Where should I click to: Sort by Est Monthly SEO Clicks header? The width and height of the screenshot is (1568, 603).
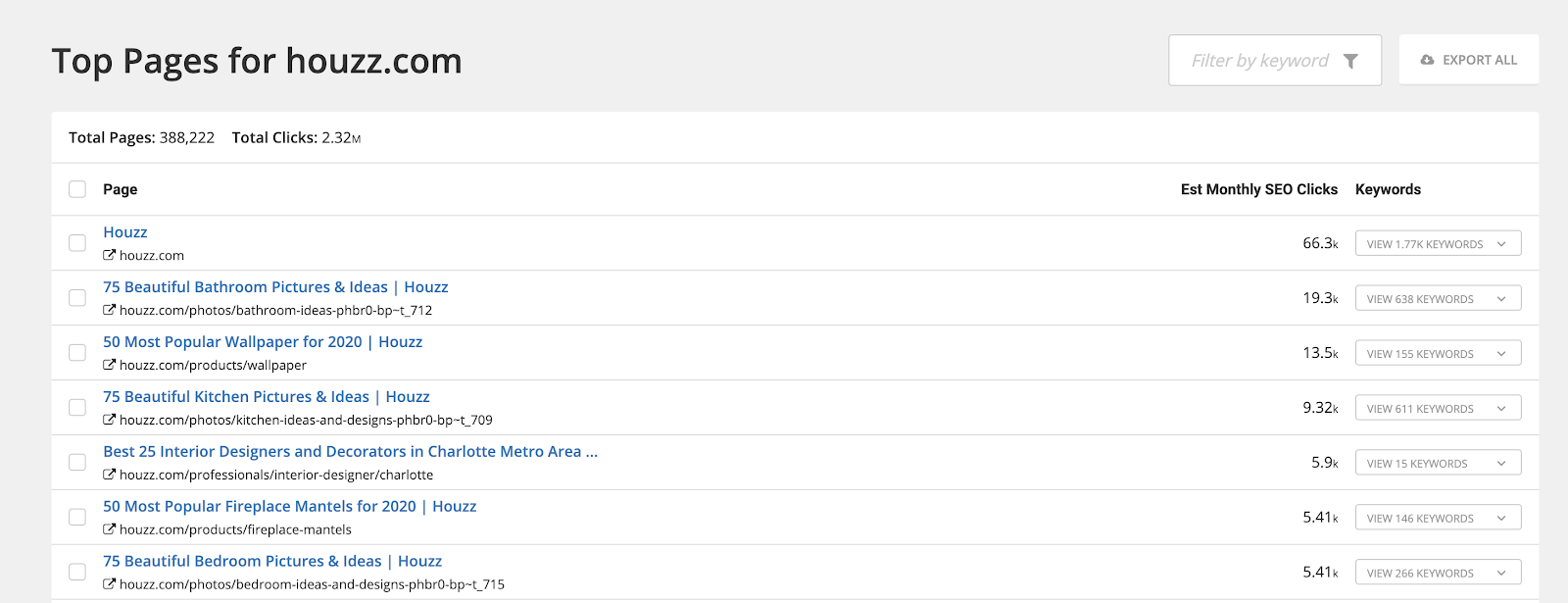pyautogui.click(x=1259, y=189)
